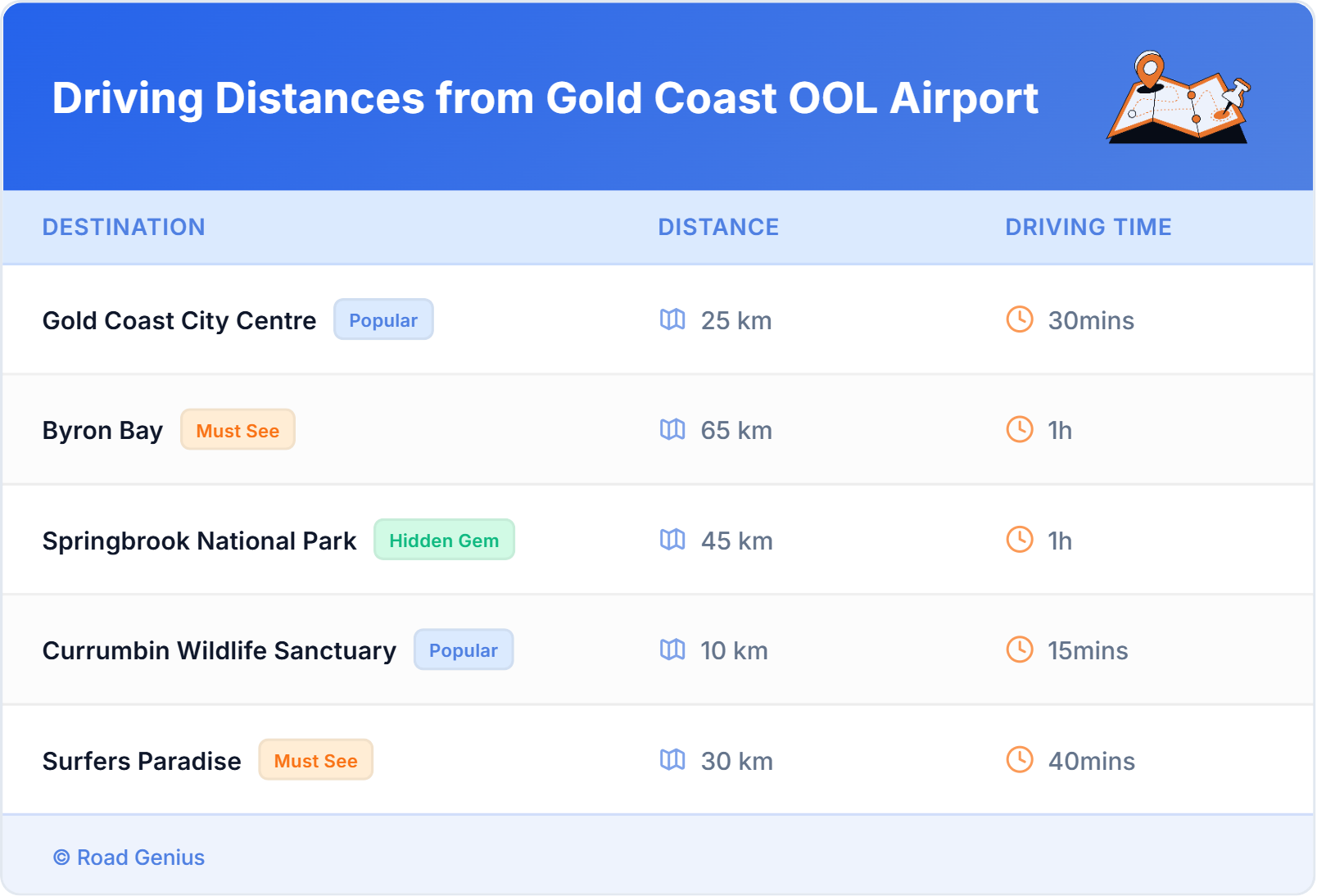Click map icon beside 65 km
The width and height of the screenshot is (1317, 896).
[x=672, y=429]
